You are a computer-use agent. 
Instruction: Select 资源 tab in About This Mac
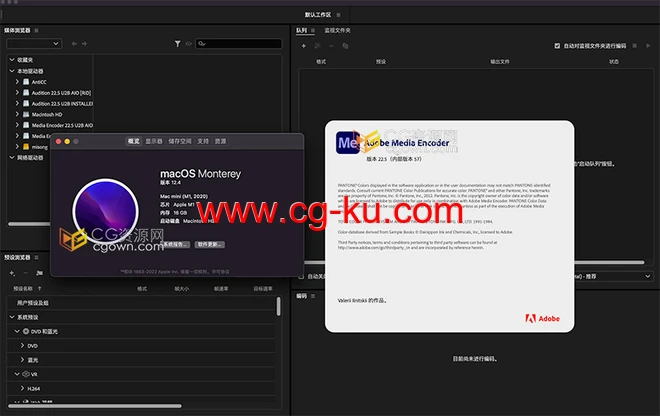[221, 141]
